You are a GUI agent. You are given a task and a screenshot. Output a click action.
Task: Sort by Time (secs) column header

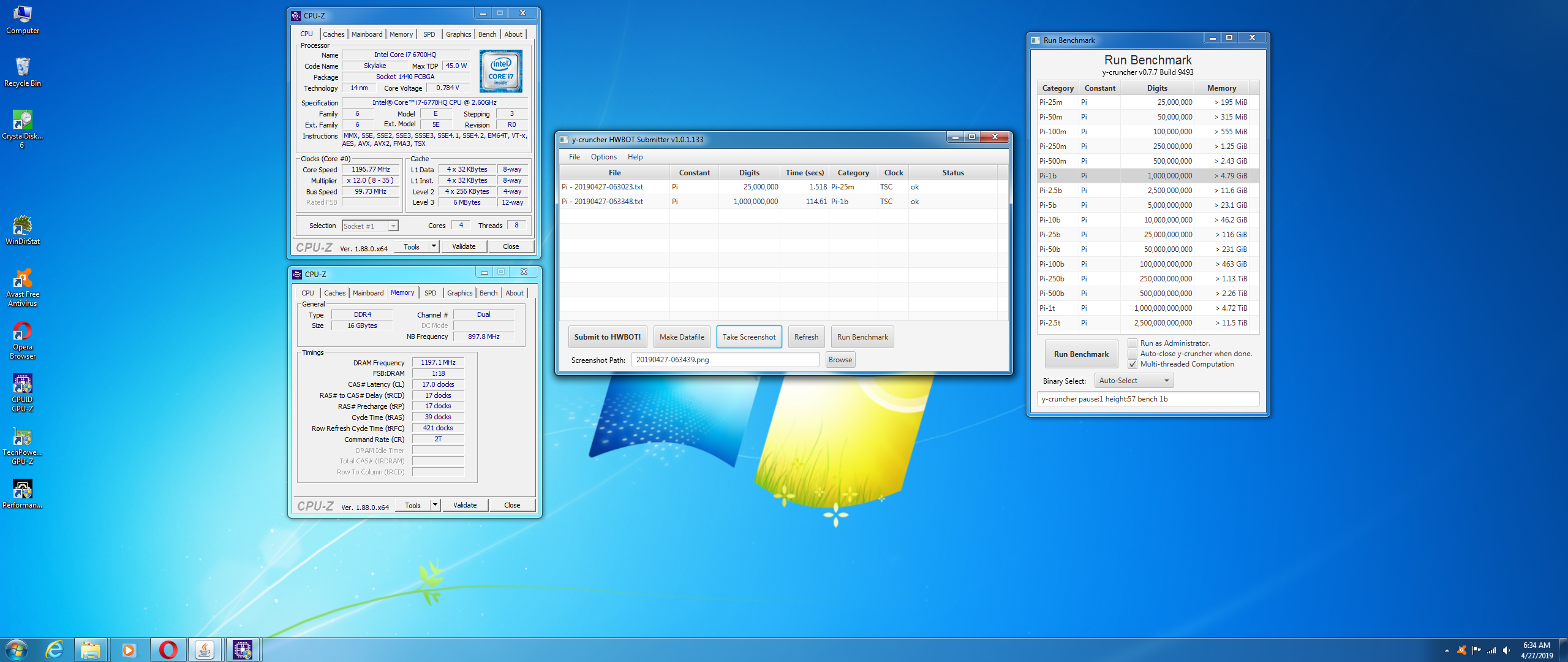[805, 173]
